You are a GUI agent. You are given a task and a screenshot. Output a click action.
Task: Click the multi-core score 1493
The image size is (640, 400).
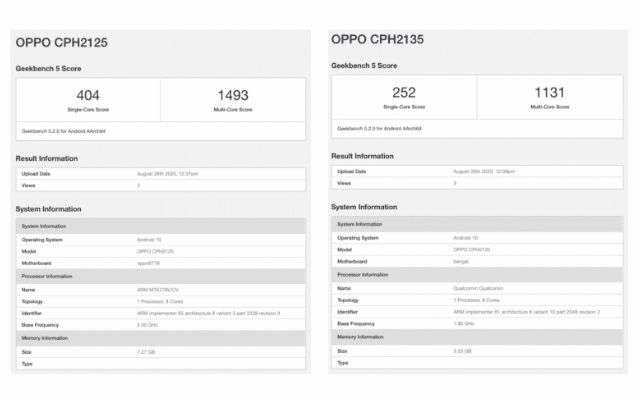click(x=233, y=95)
